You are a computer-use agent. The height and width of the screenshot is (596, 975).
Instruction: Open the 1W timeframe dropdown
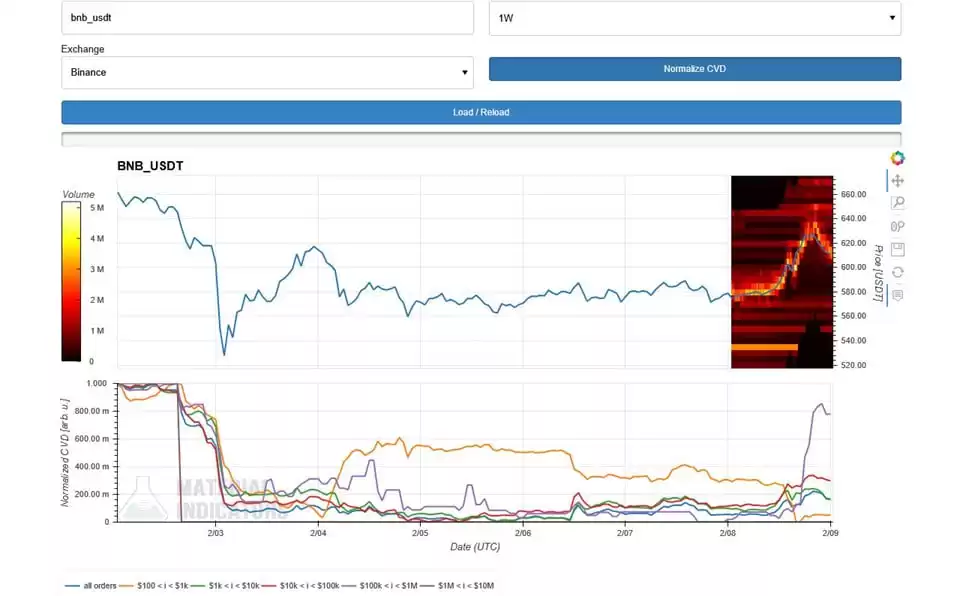pos(695,18)
